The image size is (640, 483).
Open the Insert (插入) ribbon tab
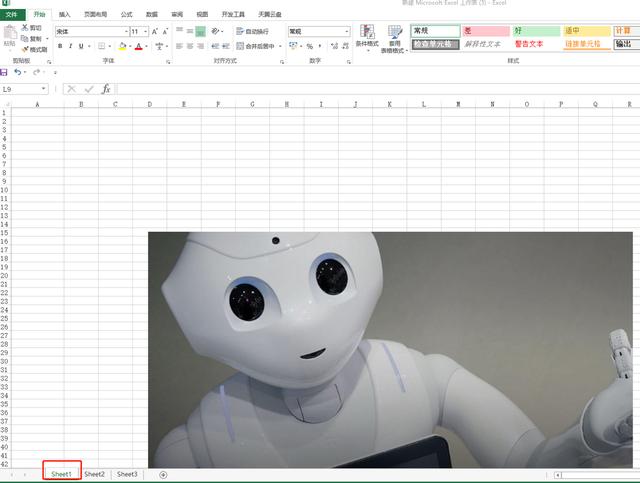point(65,15)
